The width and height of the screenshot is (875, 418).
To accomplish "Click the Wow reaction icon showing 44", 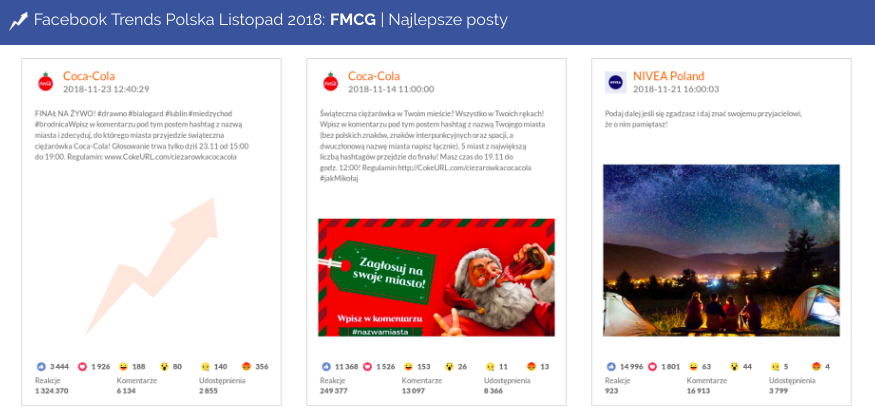I will click(x=734, y=367).
